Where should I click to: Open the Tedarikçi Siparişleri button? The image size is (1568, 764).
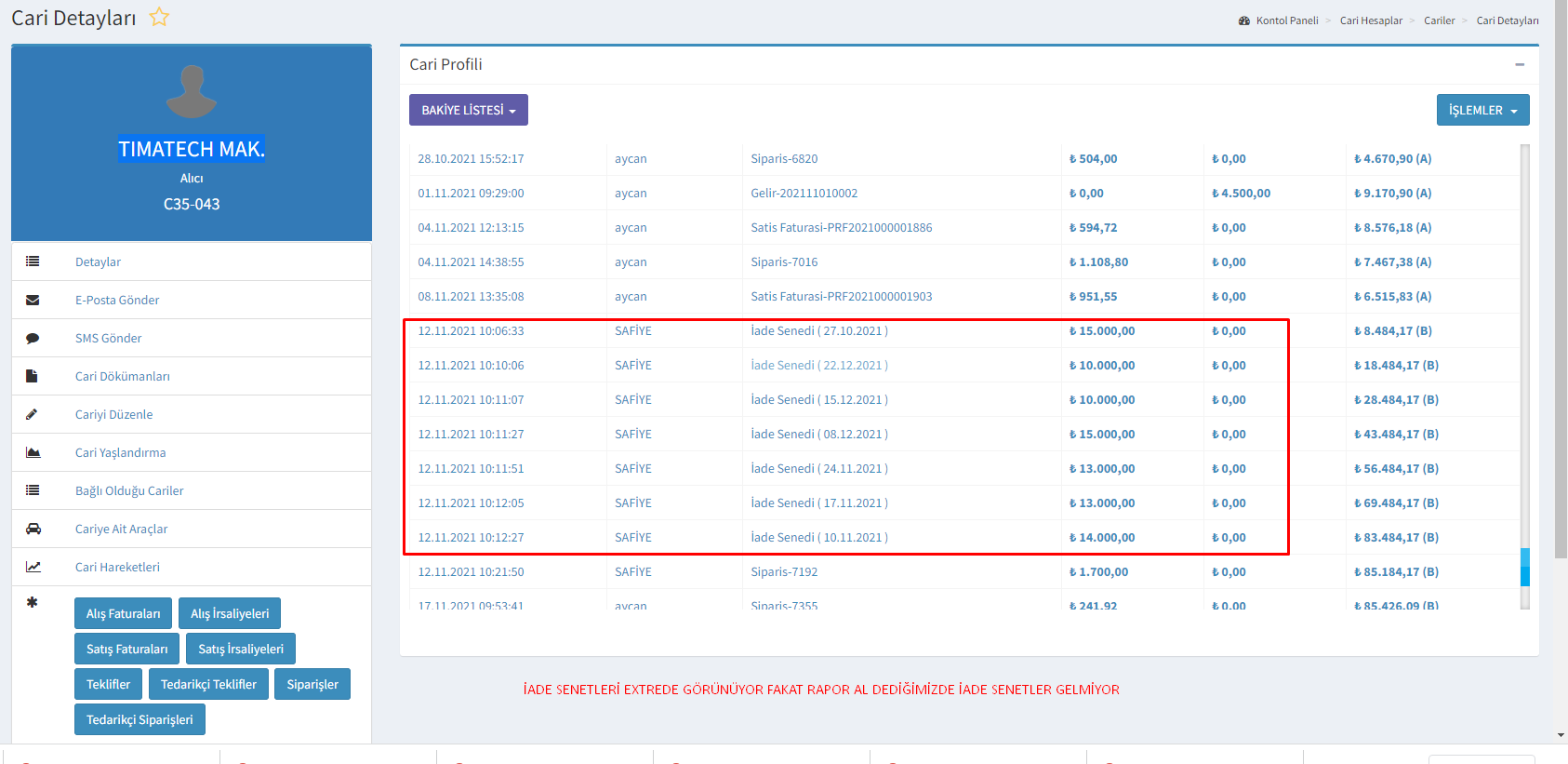(140, 719)
